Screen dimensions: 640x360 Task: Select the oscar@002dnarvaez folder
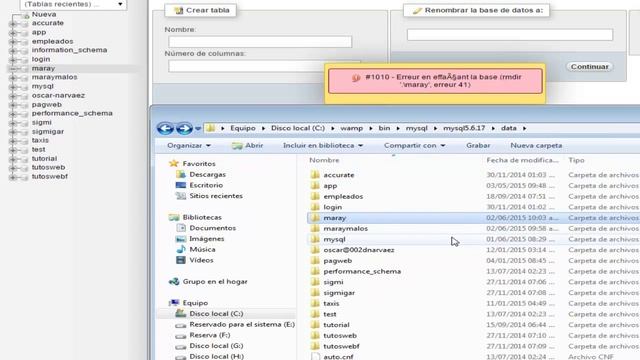[359, 250]
